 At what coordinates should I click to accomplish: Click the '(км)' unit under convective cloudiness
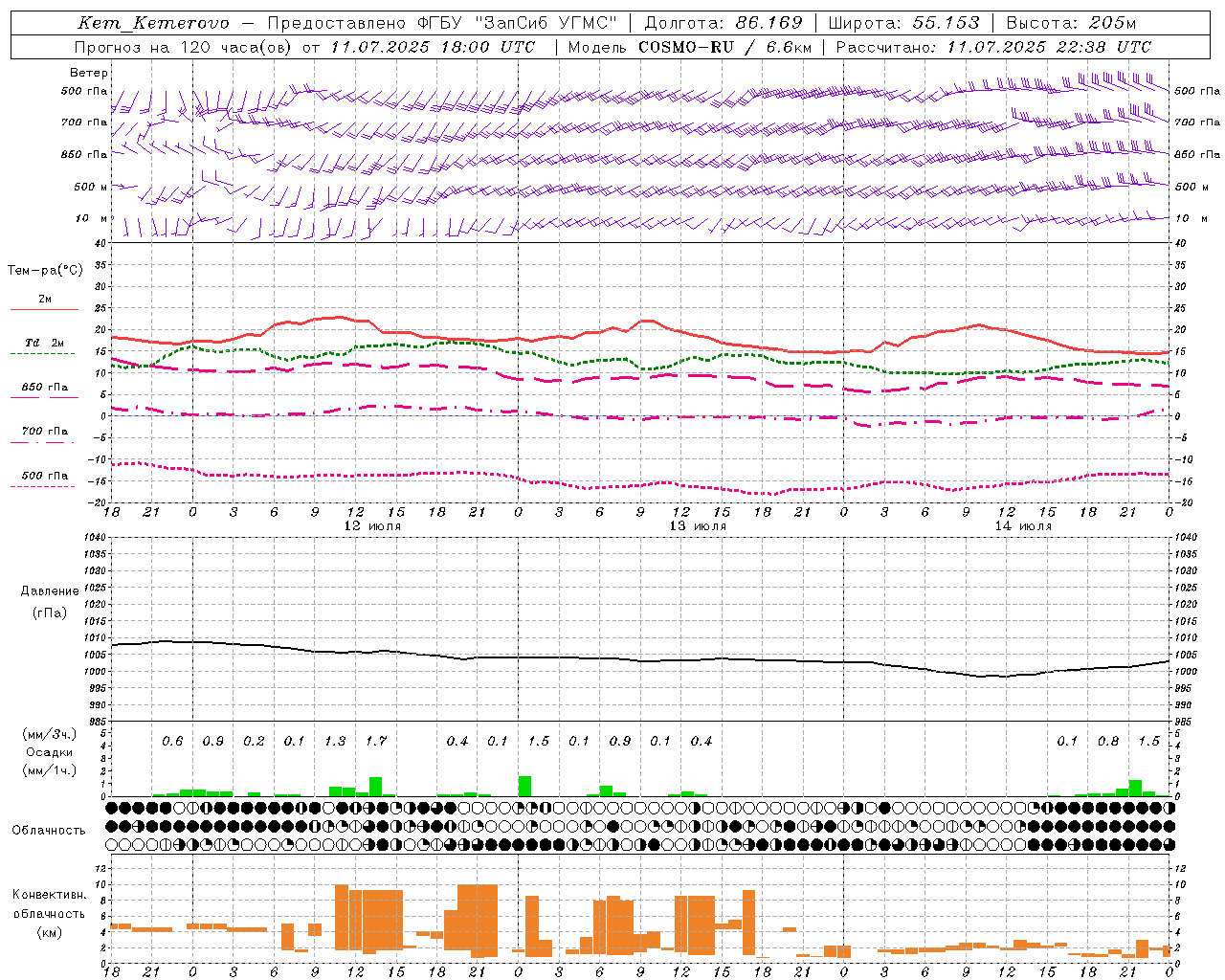pos(49,932)
